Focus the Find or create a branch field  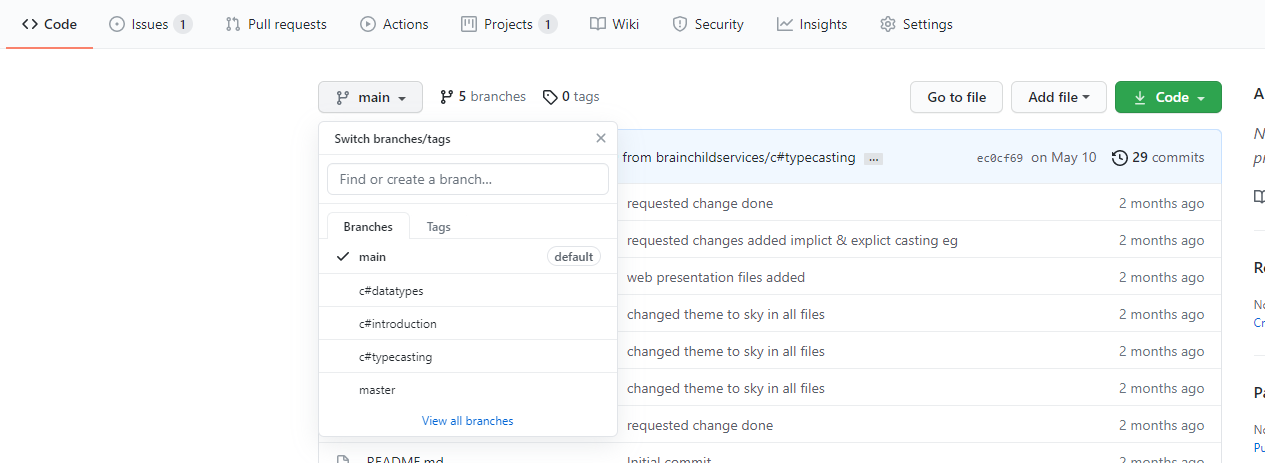[x=468, y=179]
